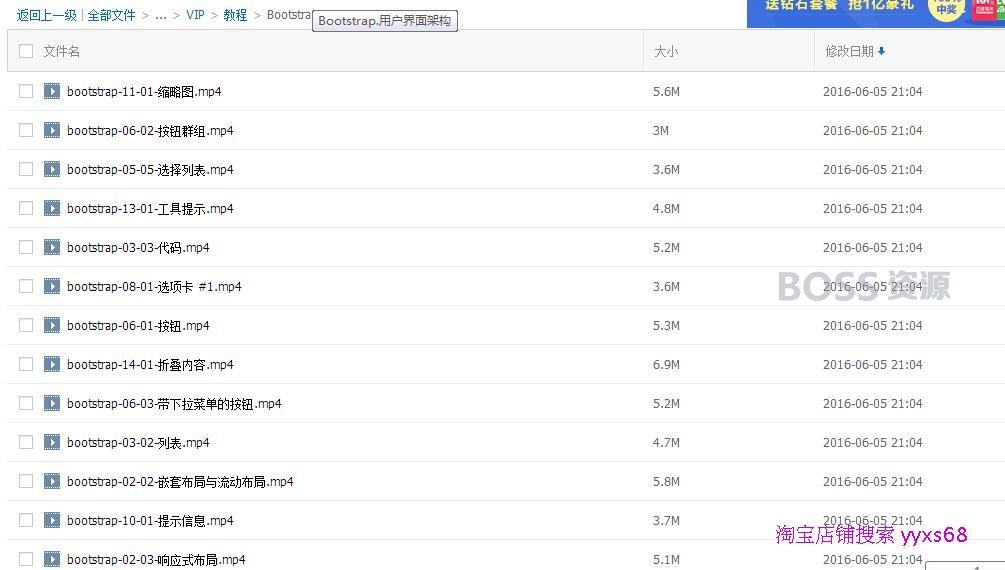This screenshot has height=570, width=1005.
Task: Click video icon of bootstrap-06-03-带下拉菜单的按钮.mp4
Action: pyautogui.click(x=52, y=403)
